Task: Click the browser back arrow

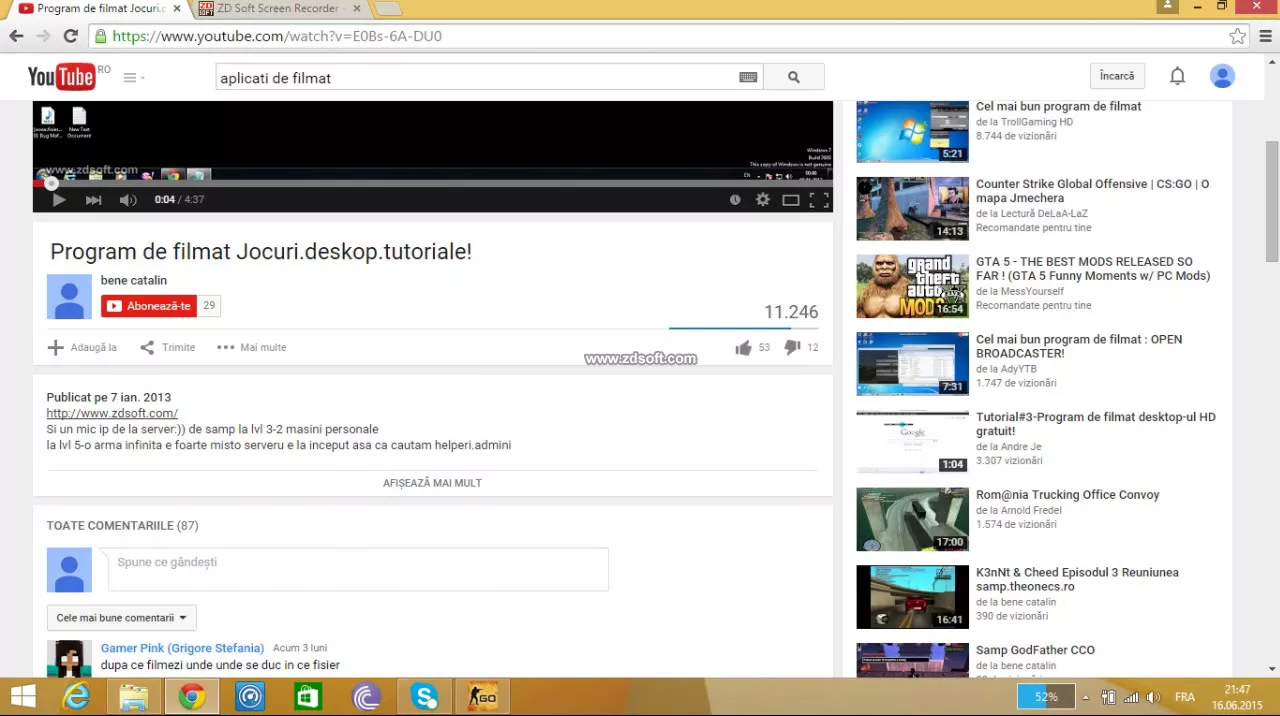Action: tap(16, 36)
